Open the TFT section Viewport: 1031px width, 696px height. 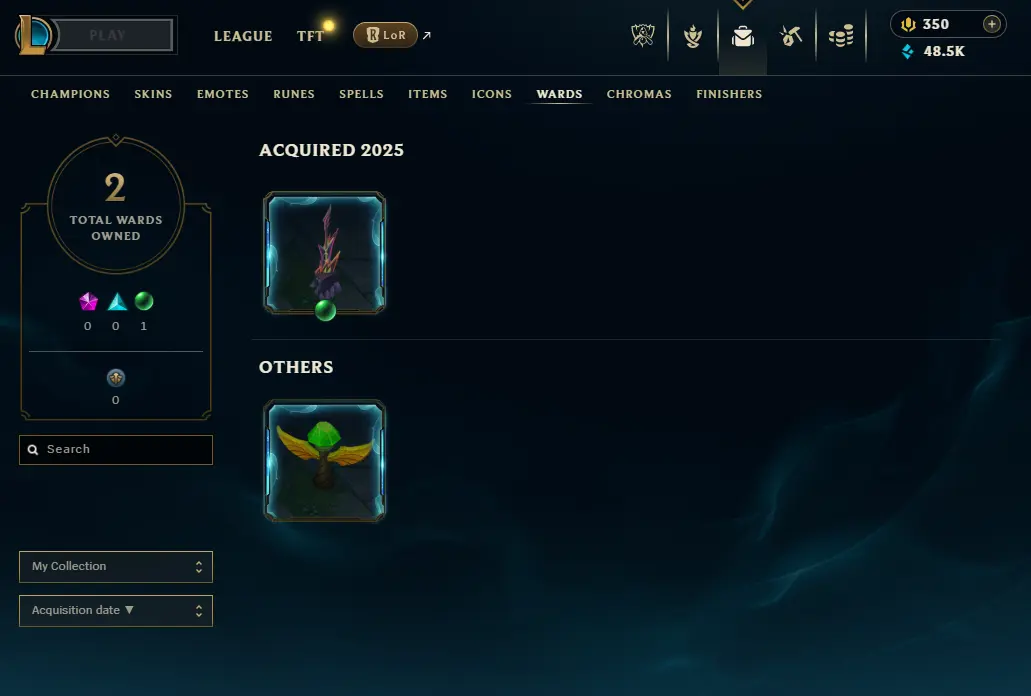tap(310, 36)
